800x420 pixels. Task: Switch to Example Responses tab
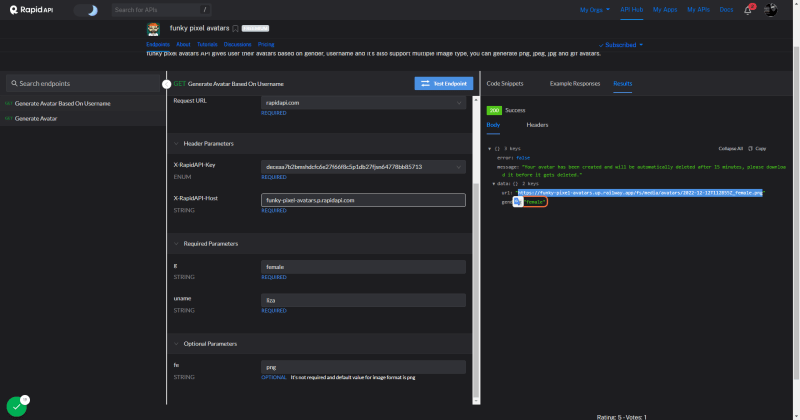tap(574, 83)
